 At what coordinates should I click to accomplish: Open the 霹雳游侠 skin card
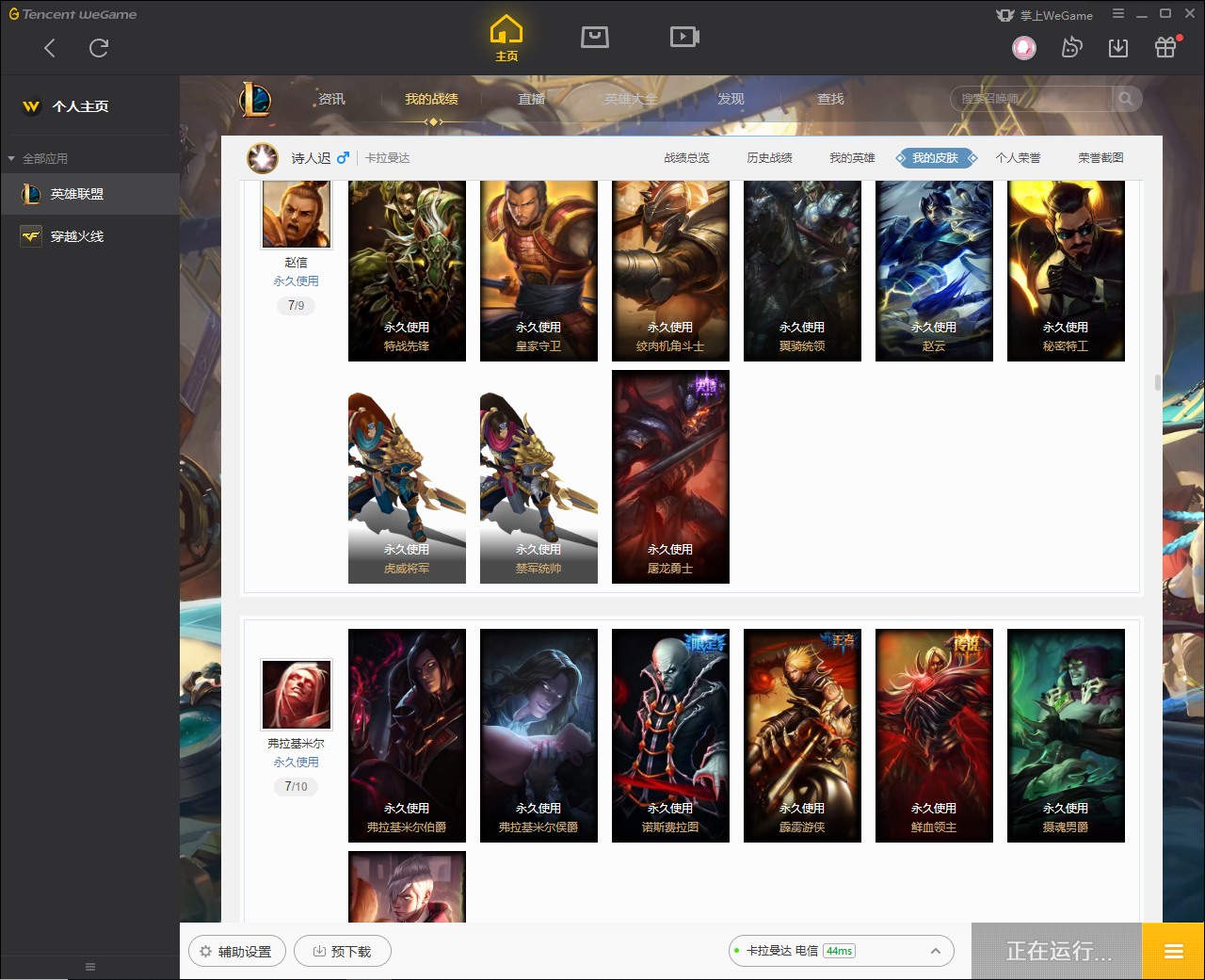(802, 735)
